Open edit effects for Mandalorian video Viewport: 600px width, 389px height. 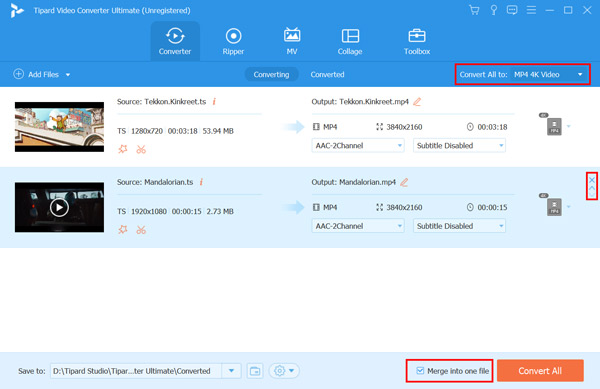[x=123, y=229]
